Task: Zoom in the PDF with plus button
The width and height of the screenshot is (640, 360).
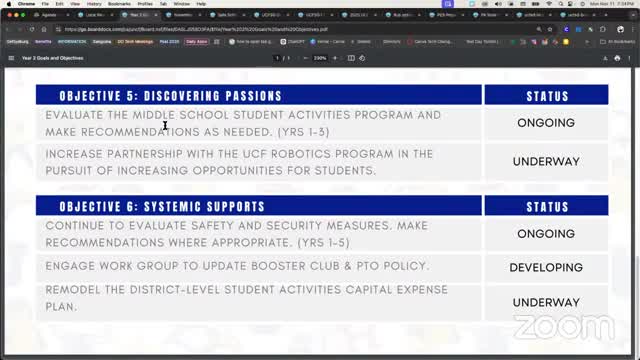Action: tap(335, 58)
